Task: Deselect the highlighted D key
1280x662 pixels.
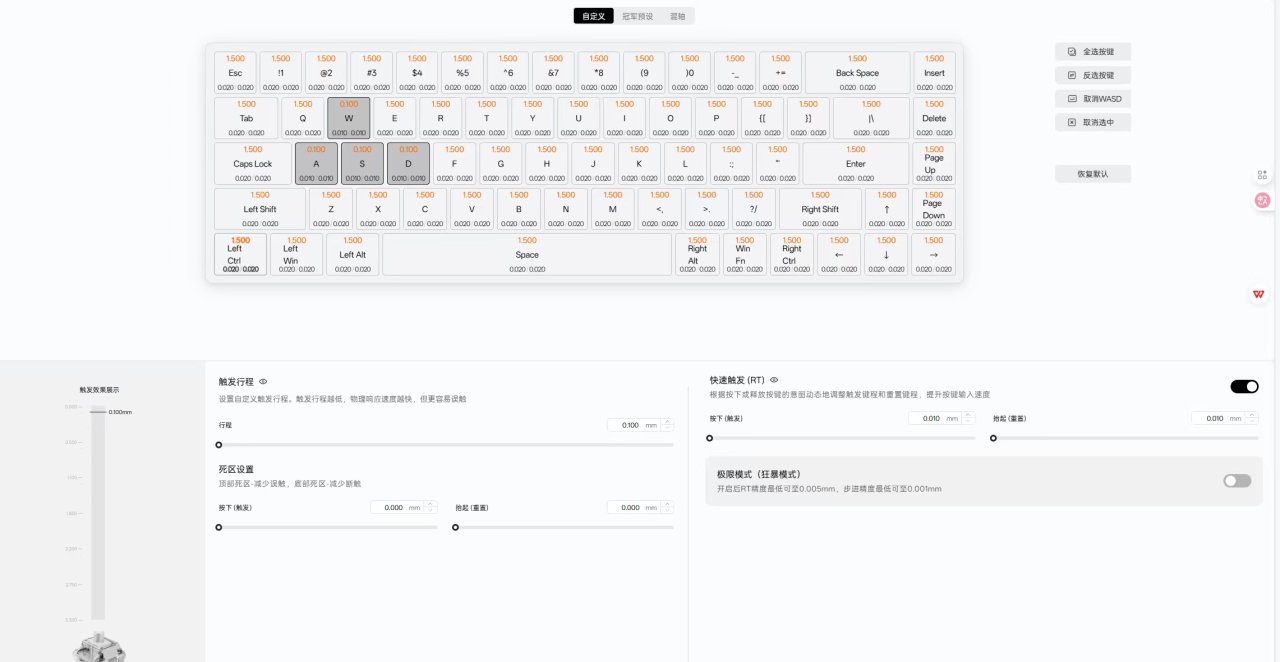Action: tap(408, 164)
